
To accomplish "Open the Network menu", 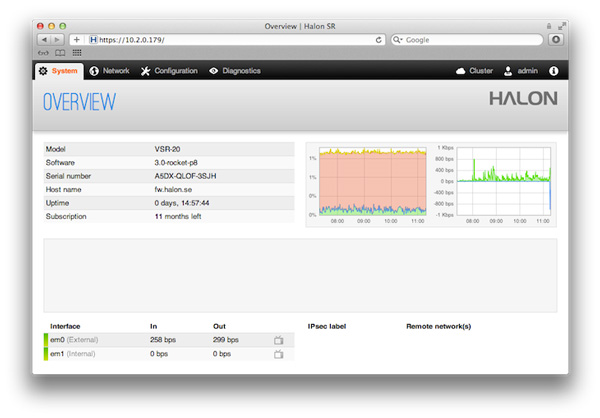I will pos(109,71).
